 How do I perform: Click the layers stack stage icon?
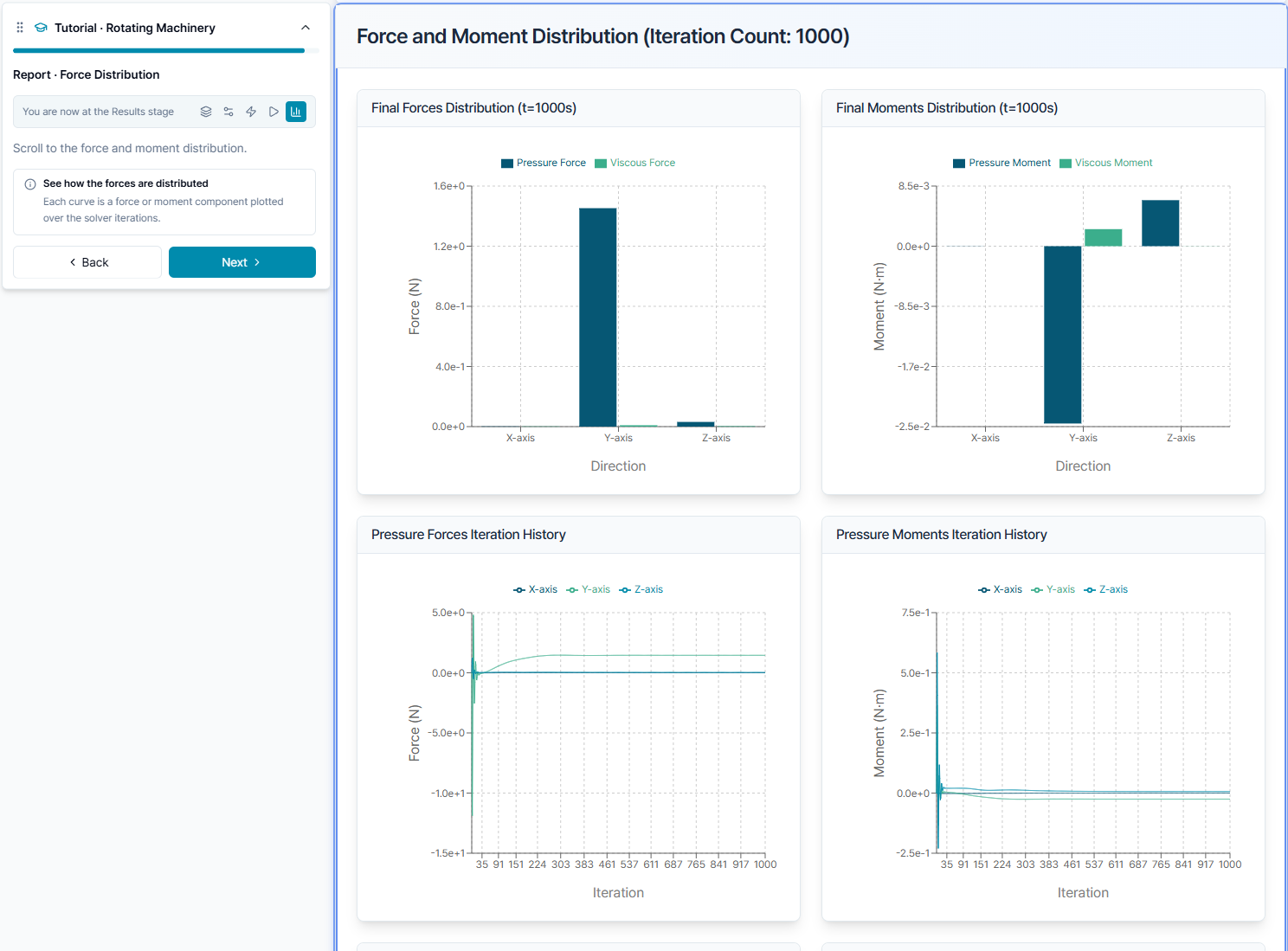(206, 112)
